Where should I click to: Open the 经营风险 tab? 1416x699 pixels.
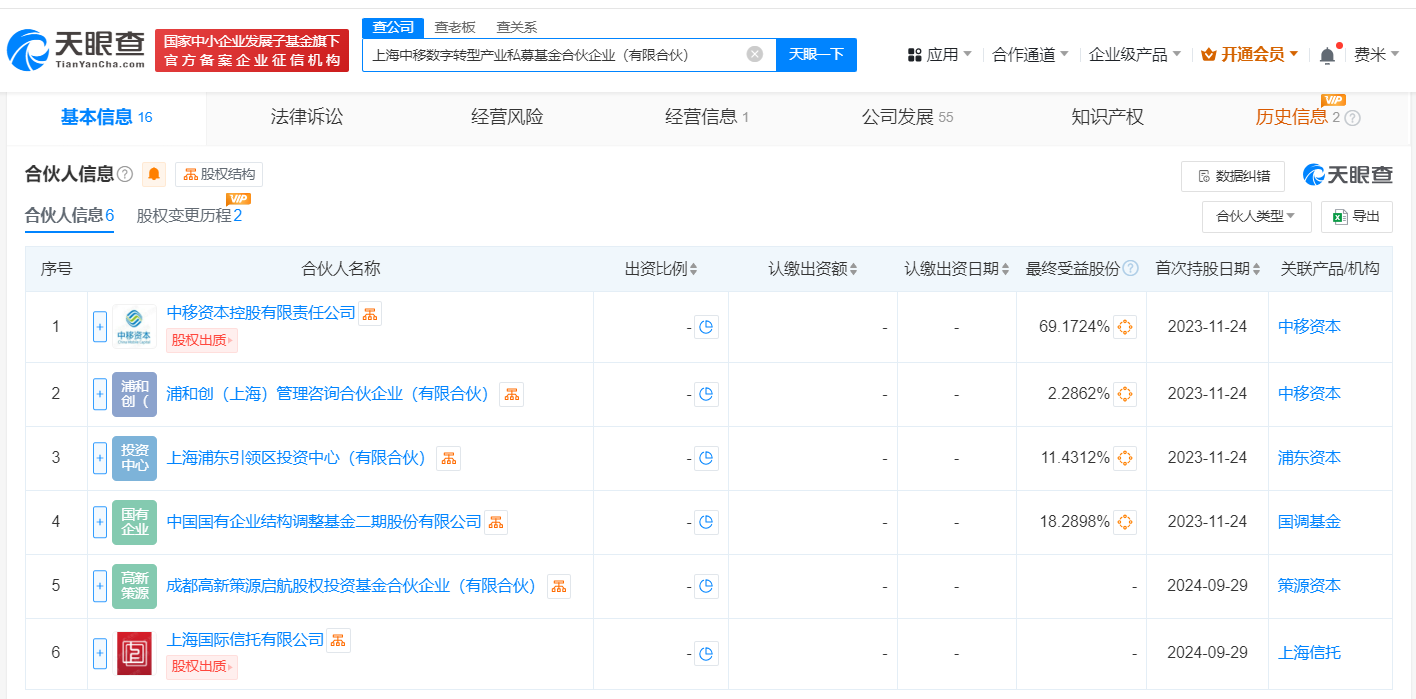pos(506,117)
